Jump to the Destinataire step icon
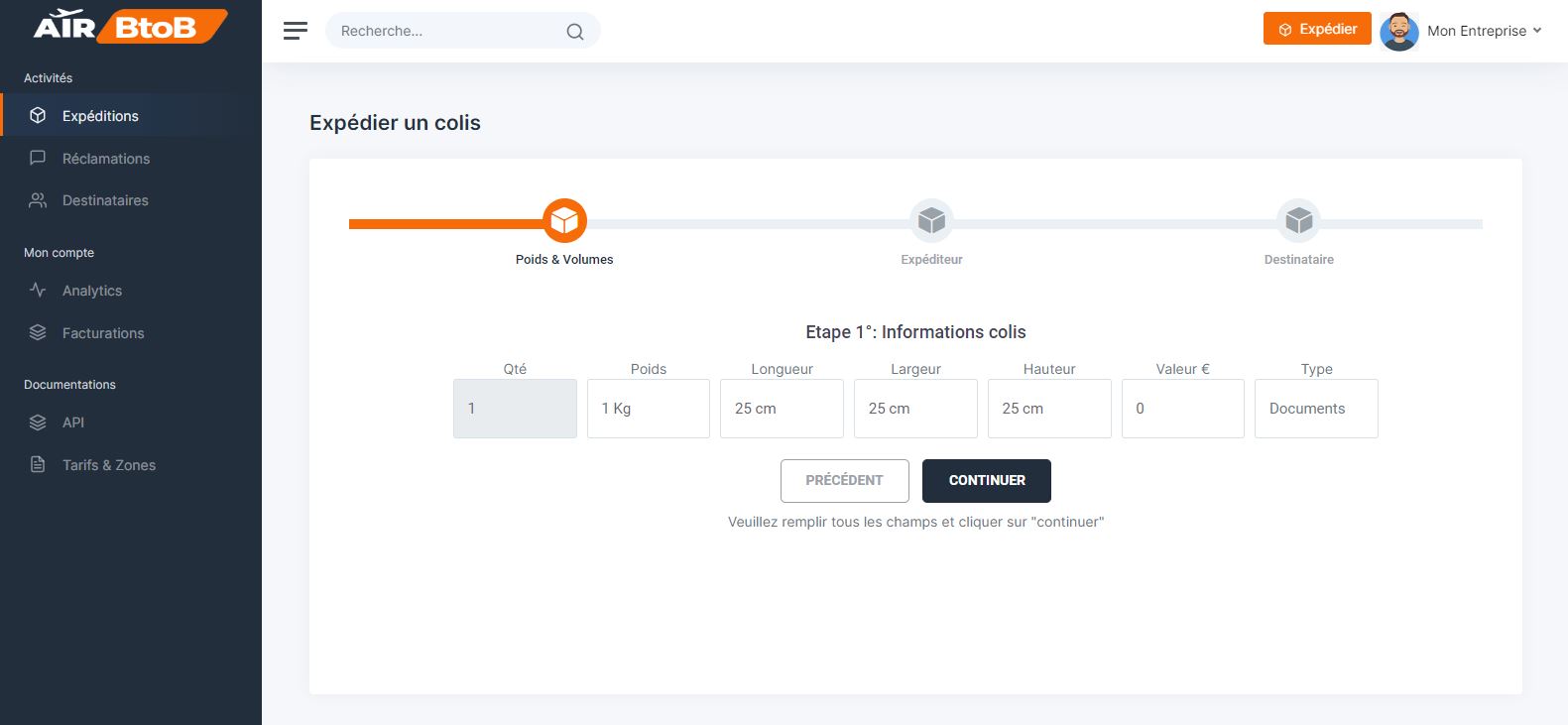 (1298, 220)
